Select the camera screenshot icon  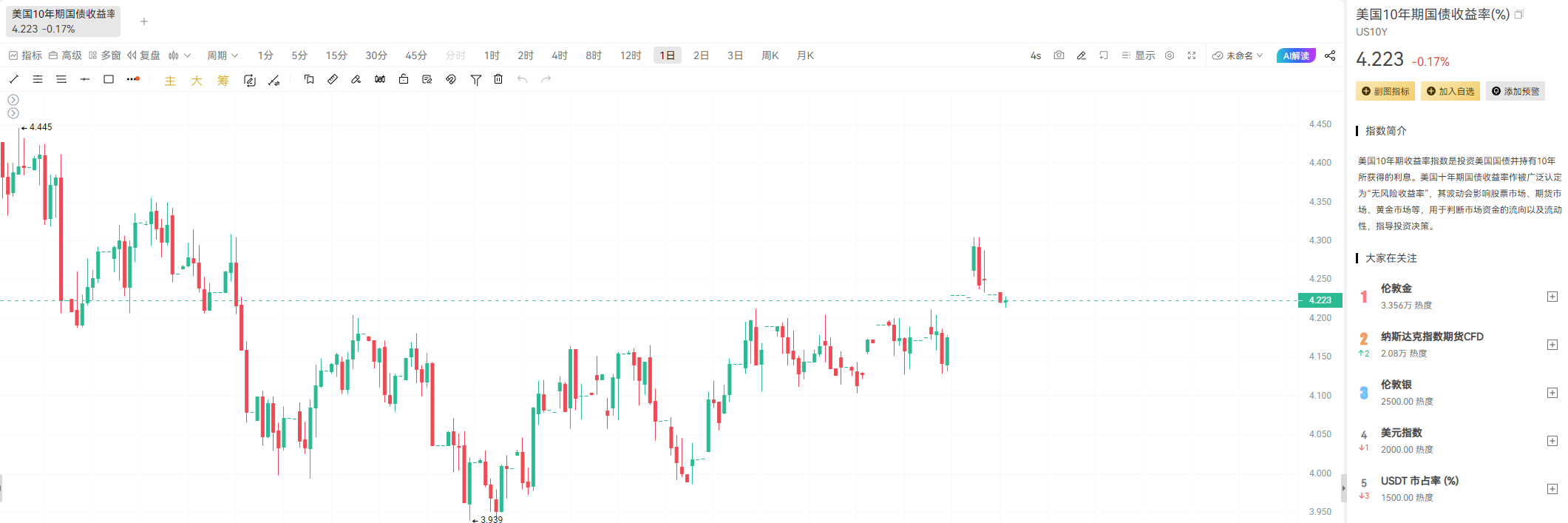[x=1059, y=55]
